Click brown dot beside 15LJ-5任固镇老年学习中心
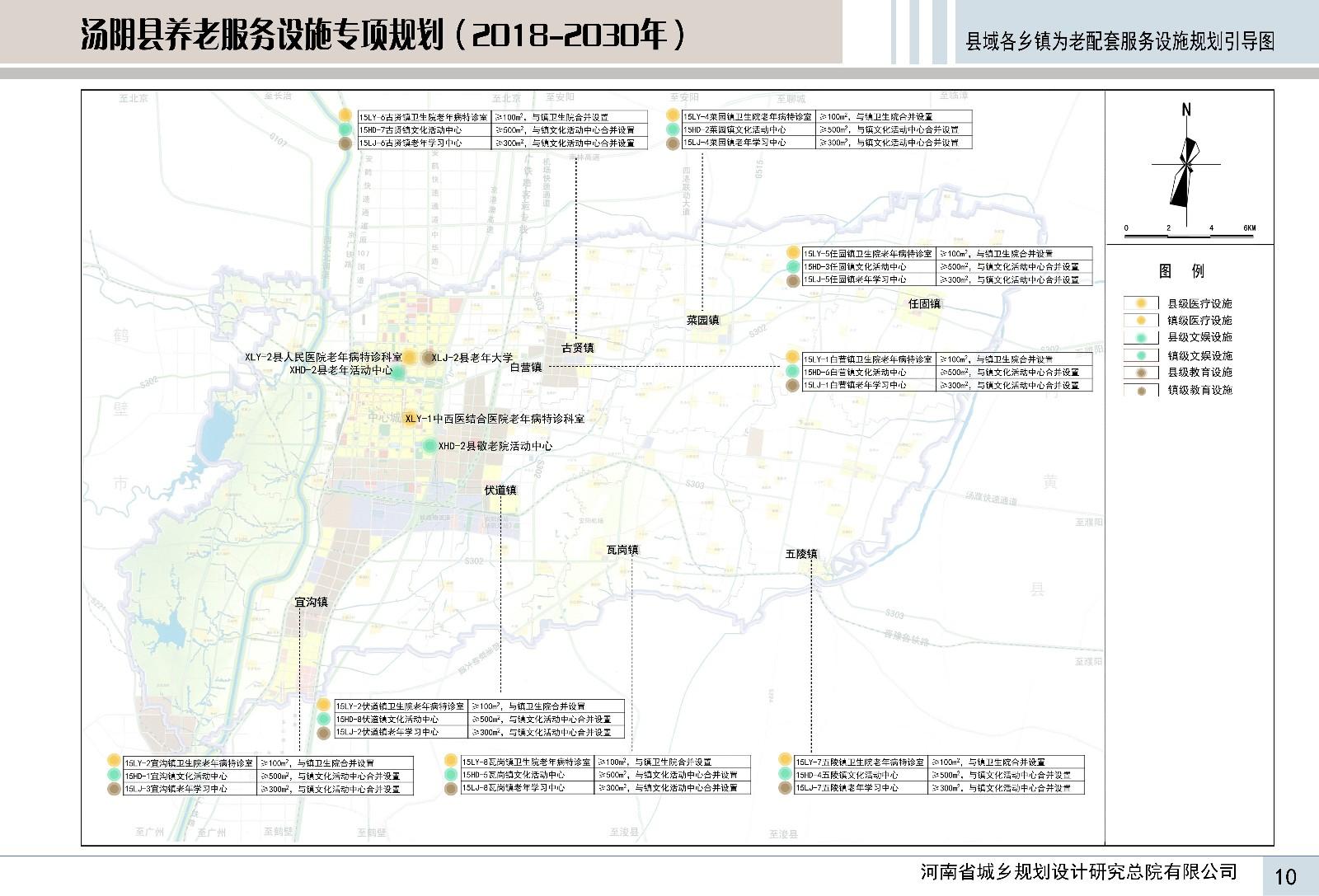 coord(793,280)
